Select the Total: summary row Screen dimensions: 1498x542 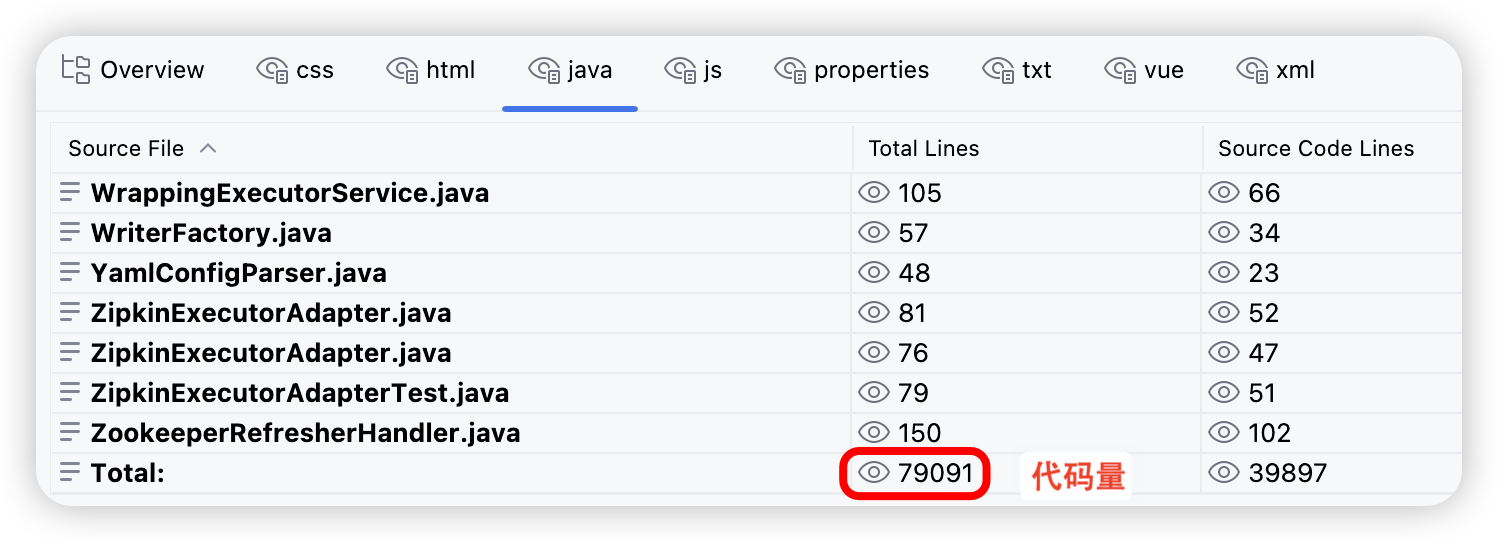click(x=128, y=473)
